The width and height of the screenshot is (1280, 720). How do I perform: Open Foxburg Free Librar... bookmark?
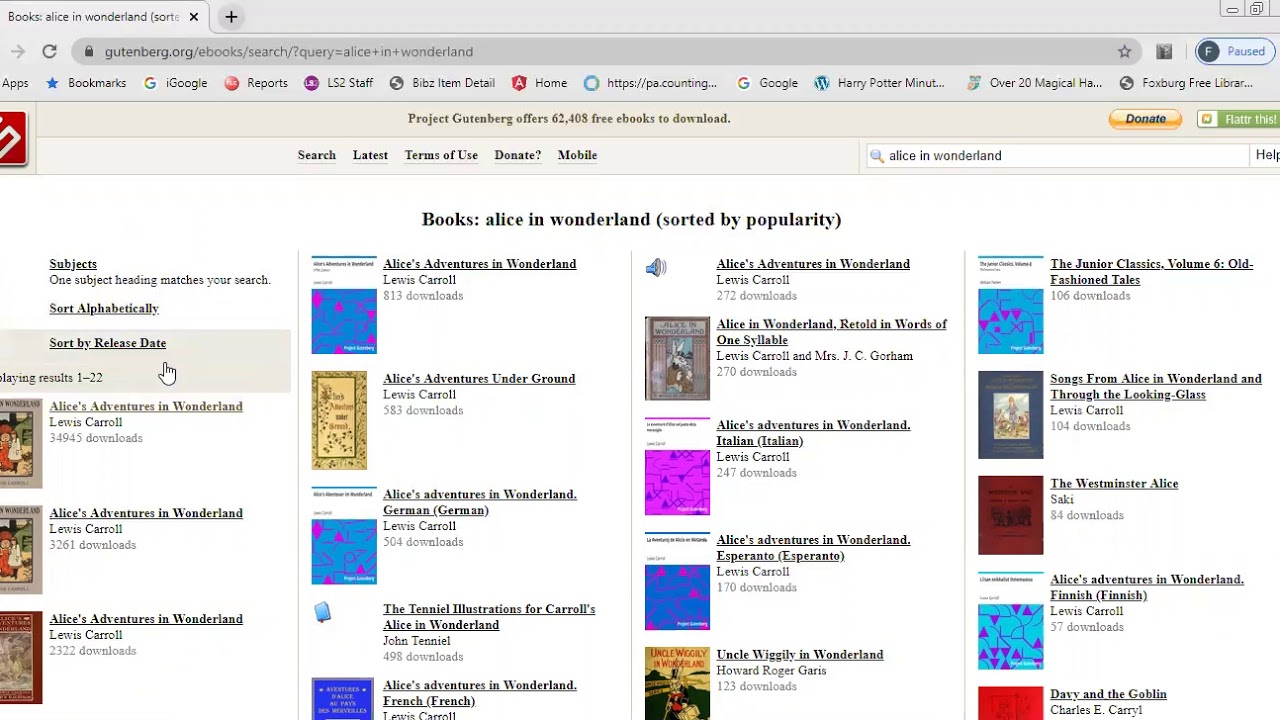pyautogui.click(x=1186, y=83)
